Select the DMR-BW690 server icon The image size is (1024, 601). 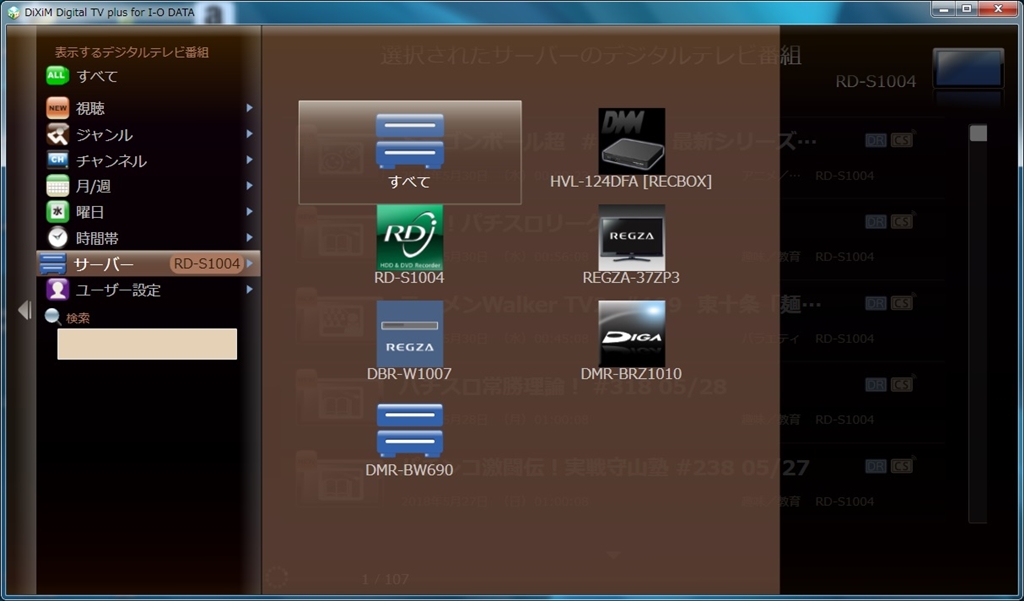[x=409, y=430]
